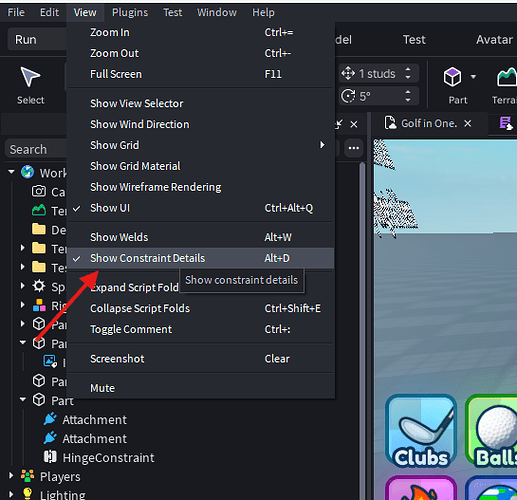Open Explorer options ellipsis button
The width and height of the screenshot is (517, 500).
[x=353, y=148]
